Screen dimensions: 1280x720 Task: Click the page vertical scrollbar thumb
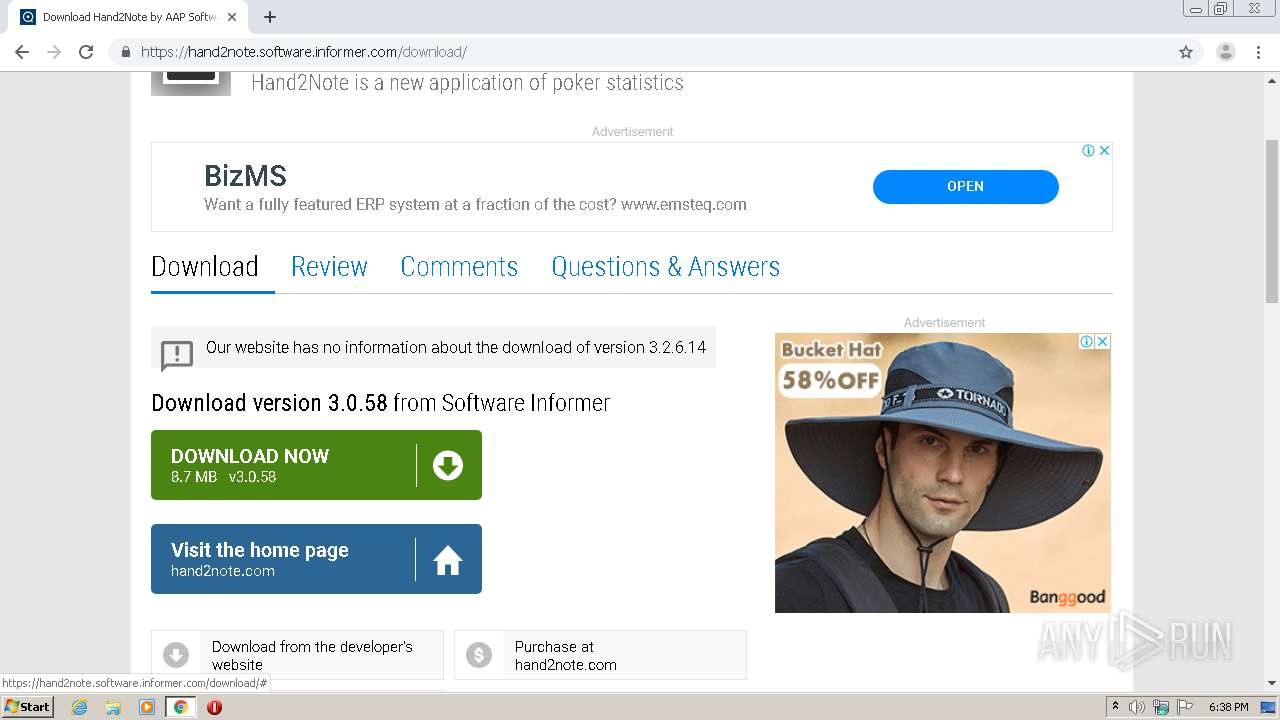pos(1272,221)
